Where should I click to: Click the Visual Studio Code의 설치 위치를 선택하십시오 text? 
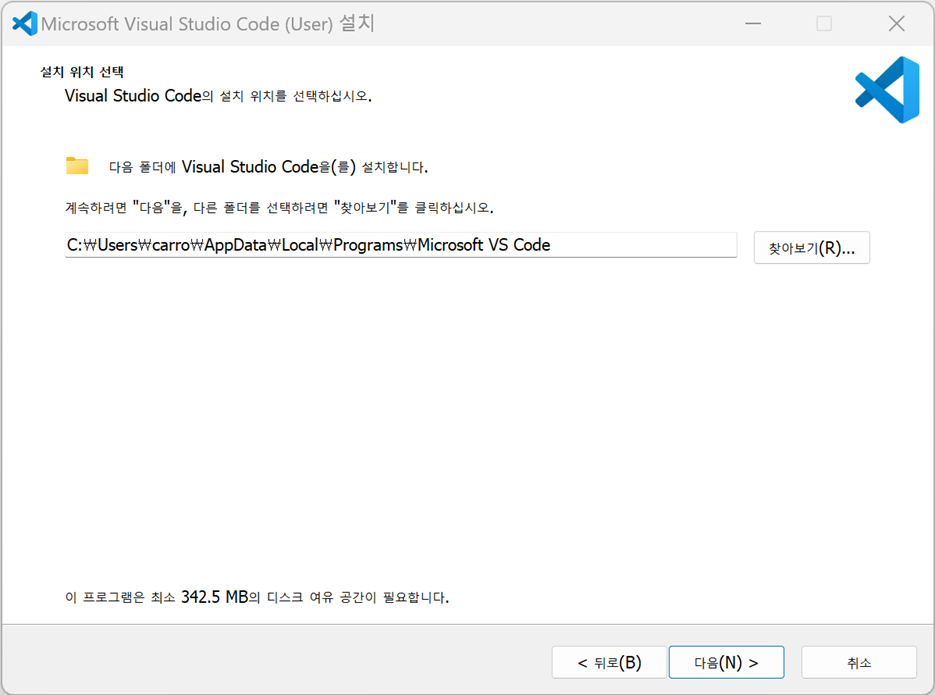pyautogui.click(x=218, y=96)
